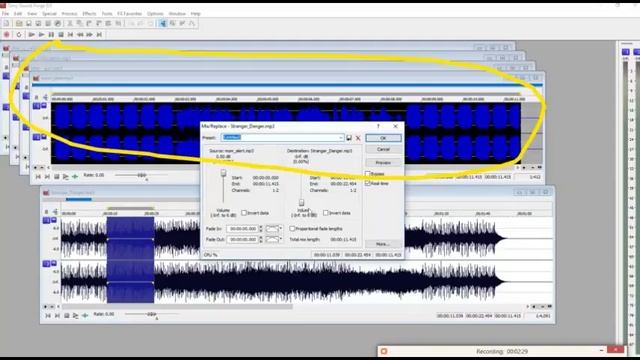Viewport: 640px width, 360px height.
Task: Click the save preset floppy icon
Action: point(349,138)
